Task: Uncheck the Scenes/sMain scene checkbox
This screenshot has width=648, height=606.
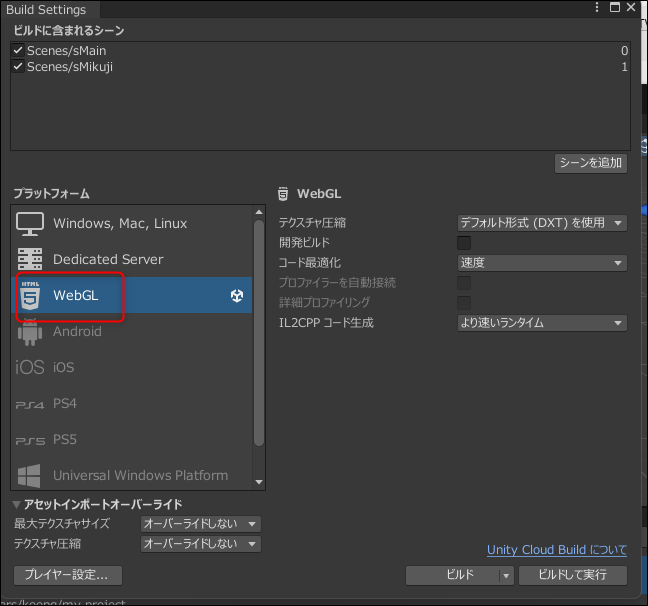Action: pos(18,50)
